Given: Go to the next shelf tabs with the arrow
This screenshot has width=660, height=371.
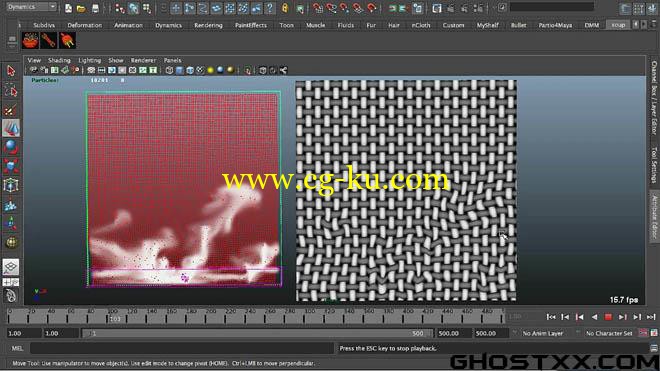Looking at the screenshot, I should click(x=644, y=25).
